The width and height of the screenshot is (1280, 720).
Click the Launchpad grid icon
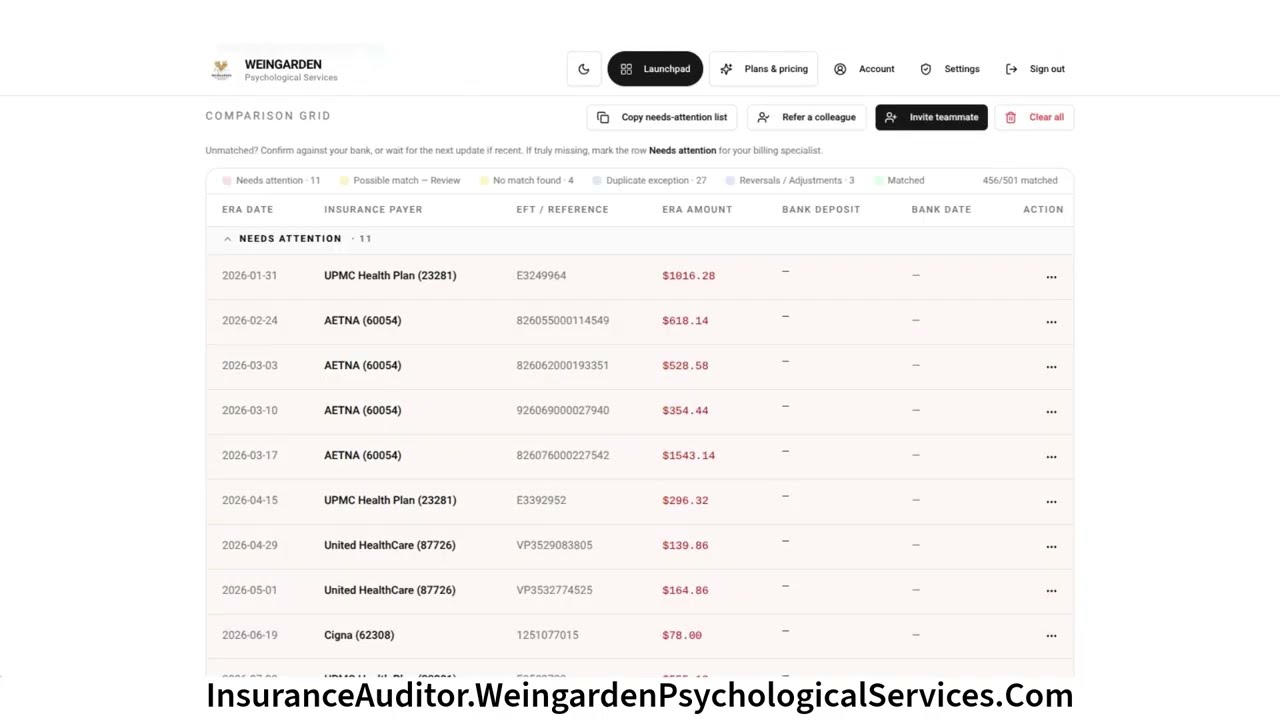tap(626, 69)
